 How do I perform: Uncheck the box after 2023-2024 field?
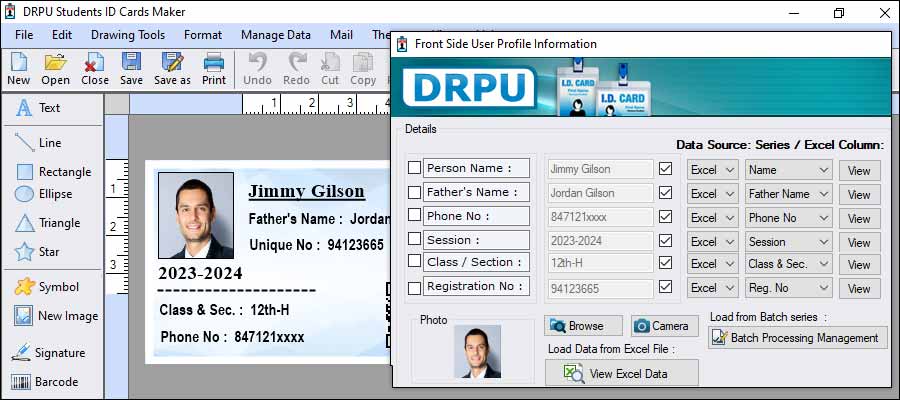pyautogui.click(x=665, y=240)
